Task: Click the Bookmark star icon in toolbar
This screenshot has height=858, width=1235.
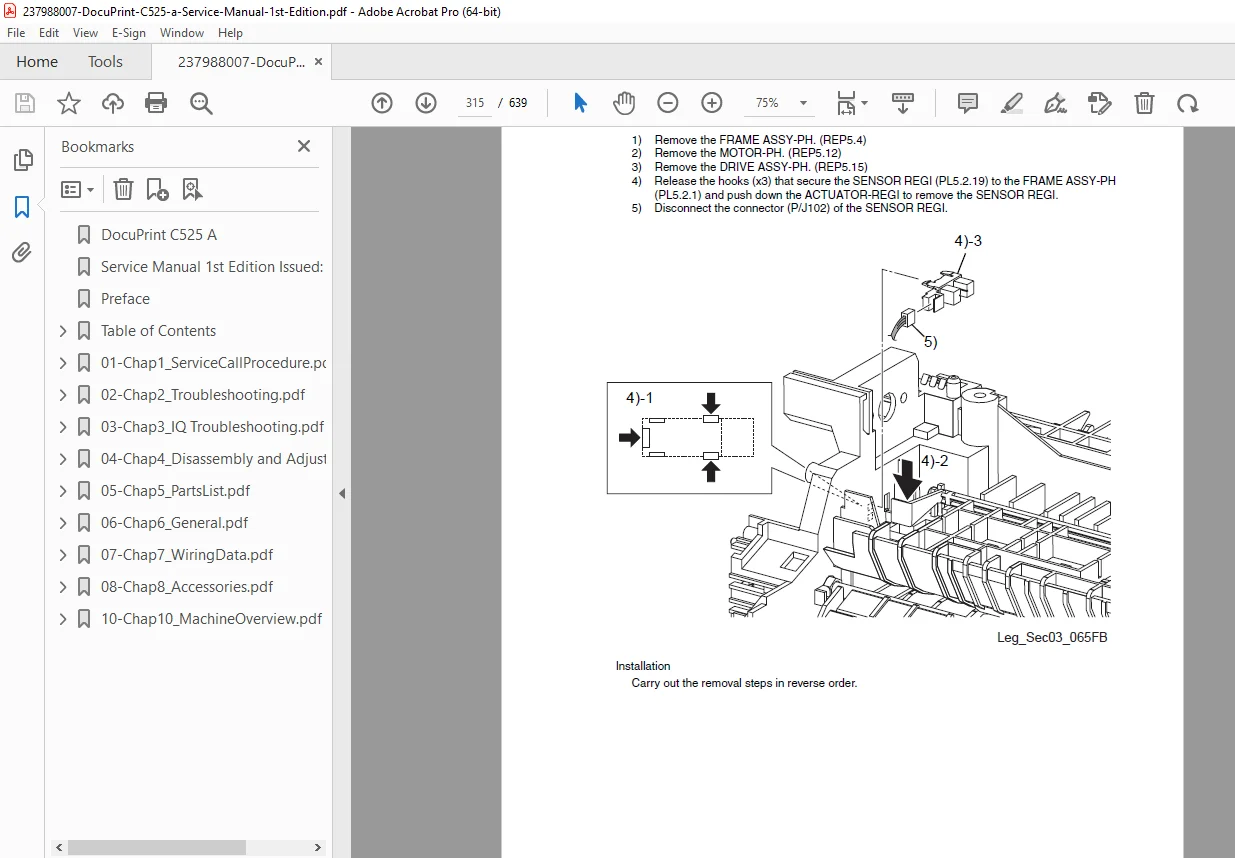Action: click(68, 103)
